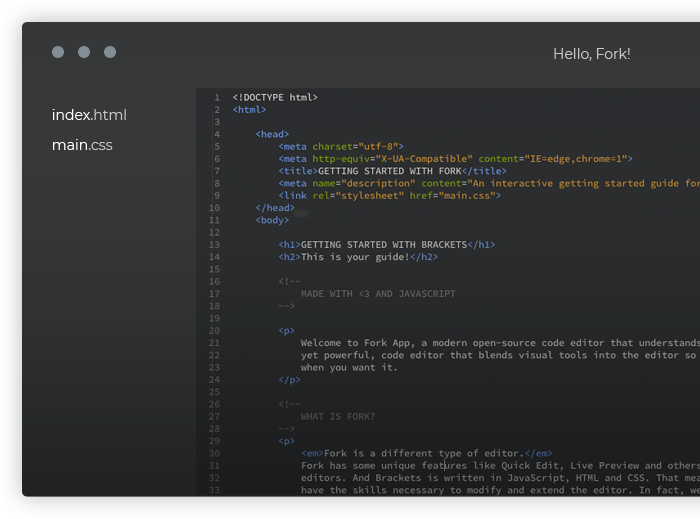Click the first gray window control dot
The height and width of the screenshot is (519, 700).
click(x=58, y=52)
